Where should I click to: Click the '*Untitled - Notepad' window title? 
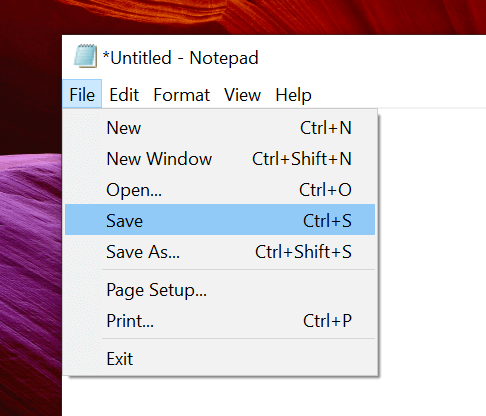click(180, 58)
